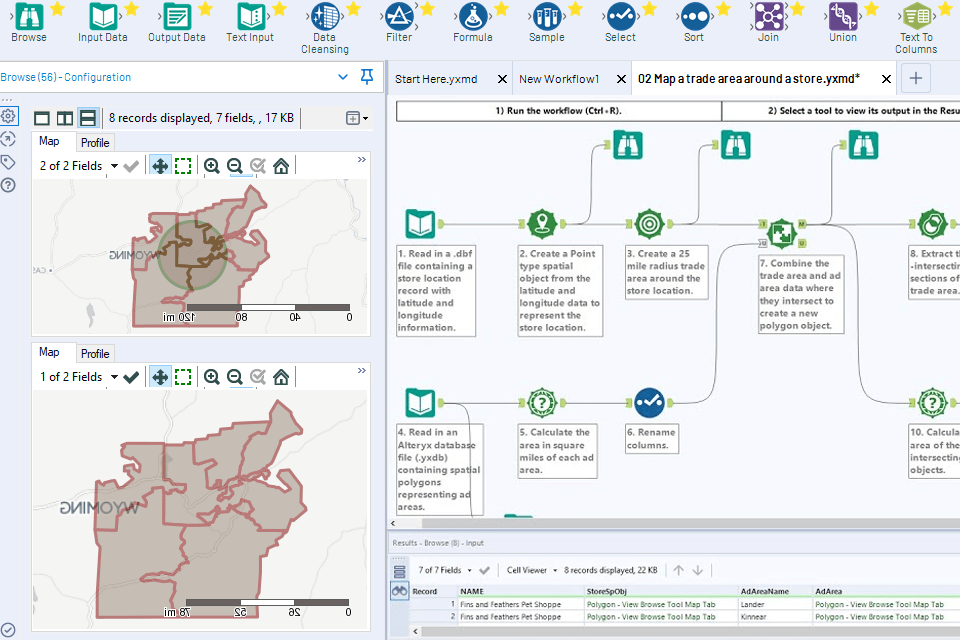Viewport: 960px width, 640px height.
Task: Open the Profile tab of the bottom map
Action: point(95,354)
